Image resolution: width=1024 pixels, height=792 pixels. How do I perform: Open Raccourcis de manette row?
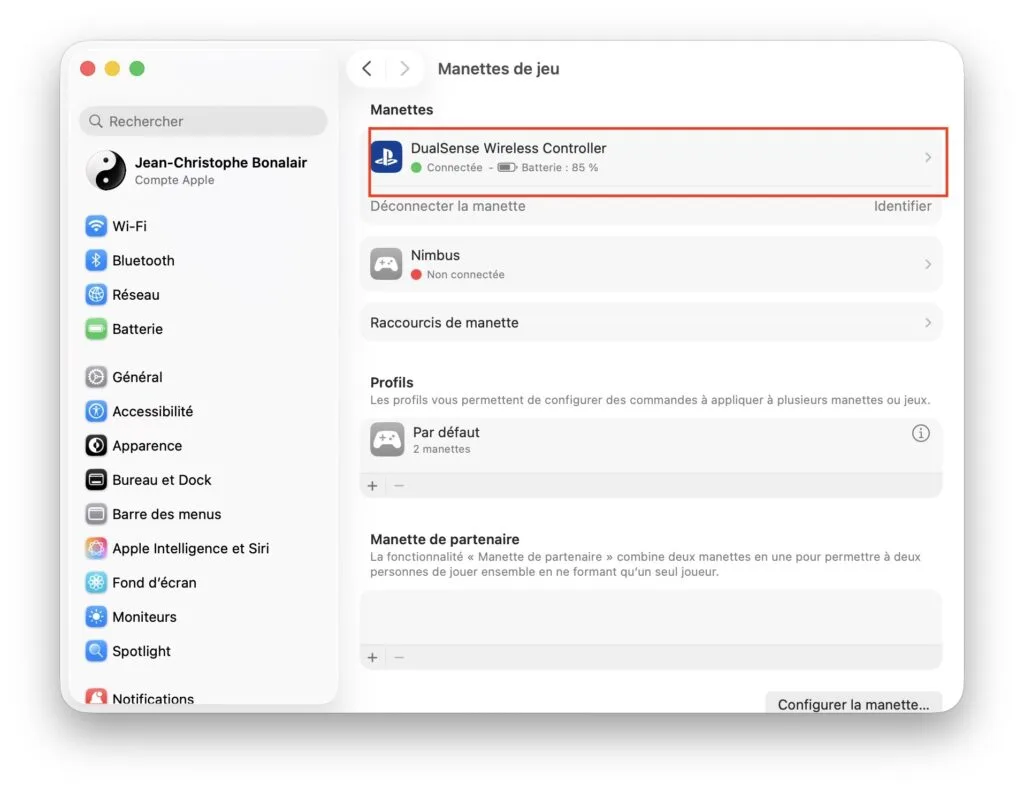pos(650,323)
